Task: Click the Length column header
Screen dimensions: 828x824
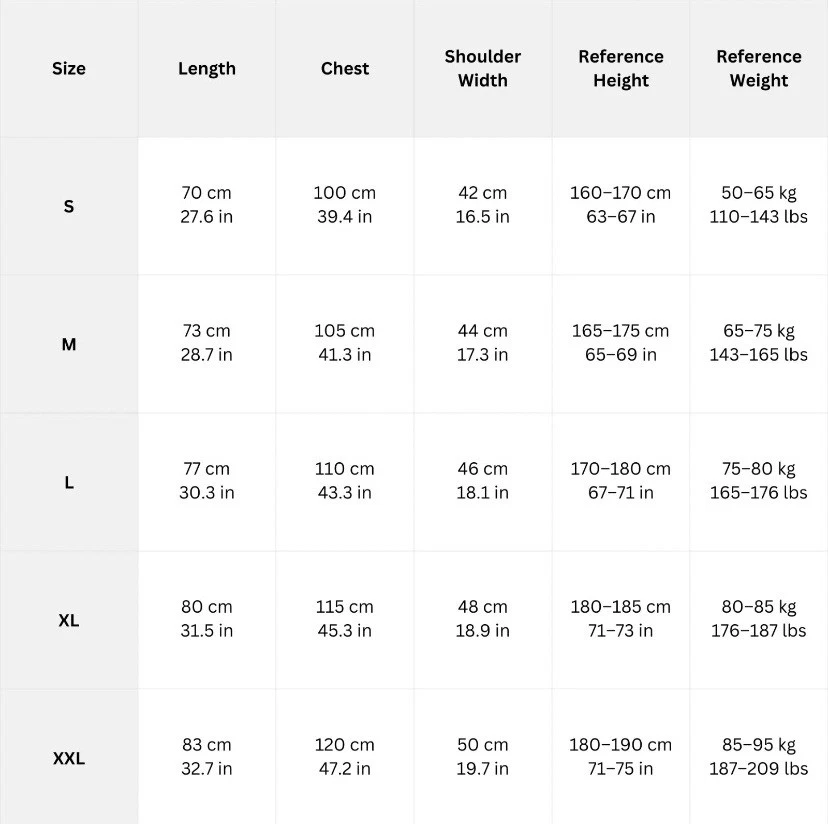Action: 207,69
